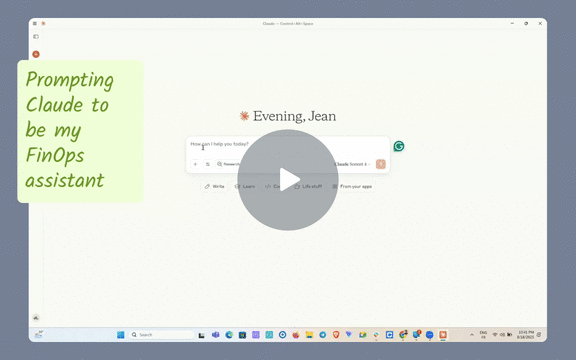This screenshot has width=576, height=360.
Task: Open the Wi-Fi network tray icon
Action: click(495, 335)
